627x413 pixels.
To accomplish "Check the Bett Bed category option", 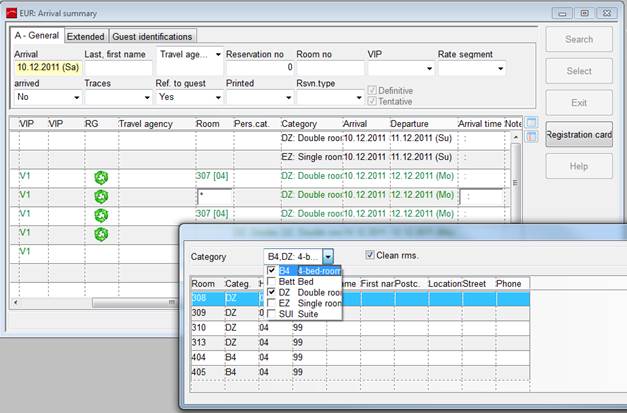I will click(x=272, y=281).
